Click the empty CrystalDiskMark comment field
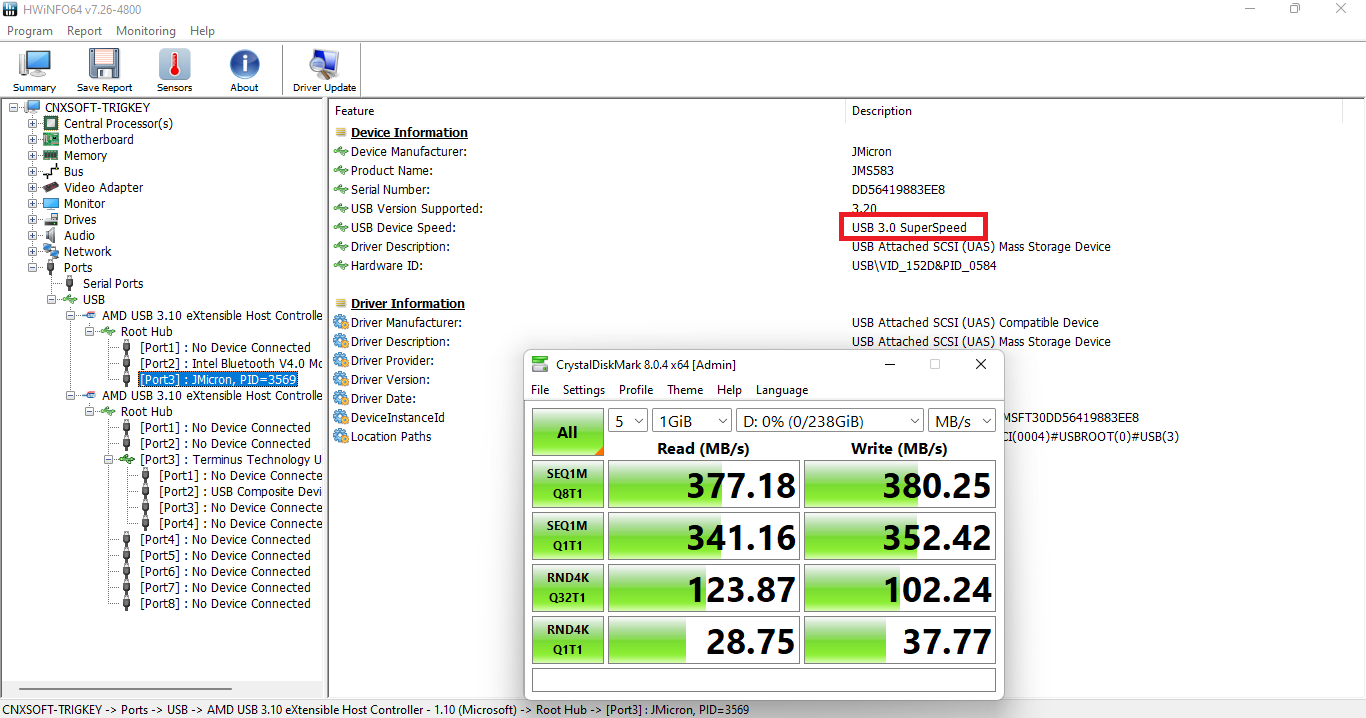Image resolution: width=1366 pixels, height=718 pixels. pyautogui.click(x=764, y=680)
